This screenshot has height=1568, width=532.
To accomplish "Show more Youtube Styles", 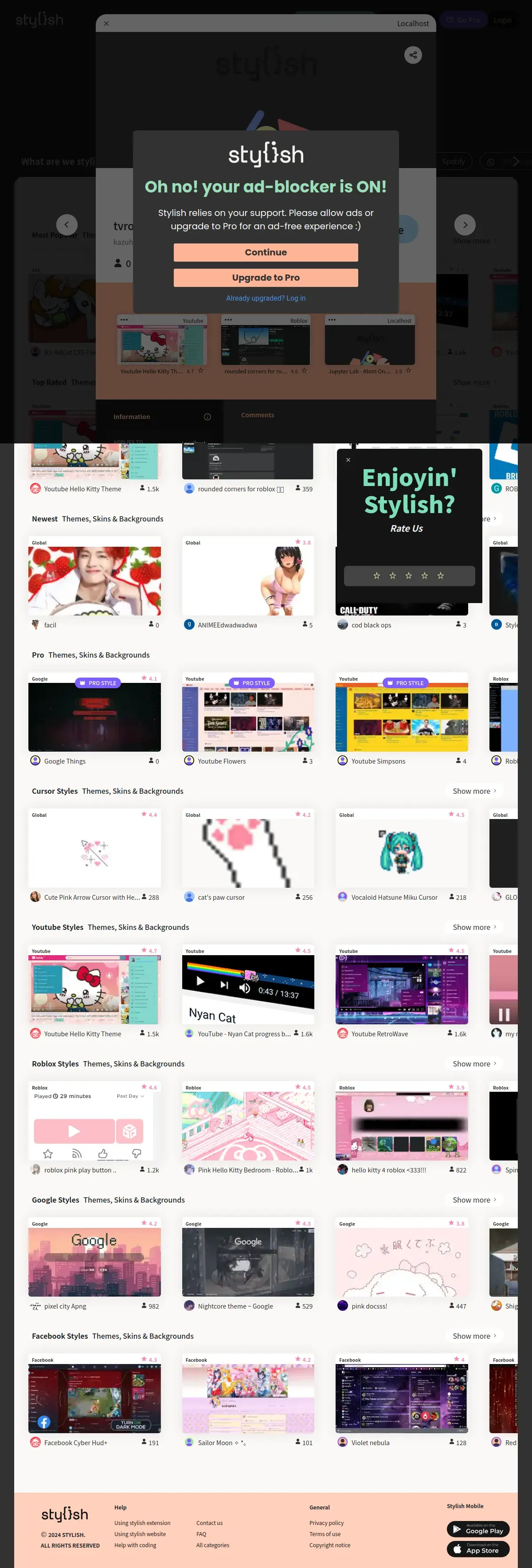I will pos(474,927).
